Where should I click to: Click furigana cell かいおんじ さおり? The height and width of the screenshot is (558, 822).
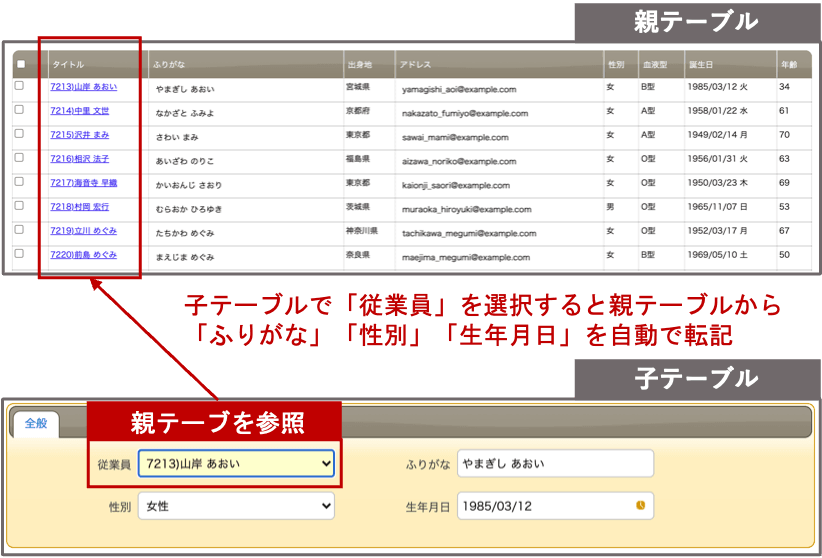[x=189, y=186]
